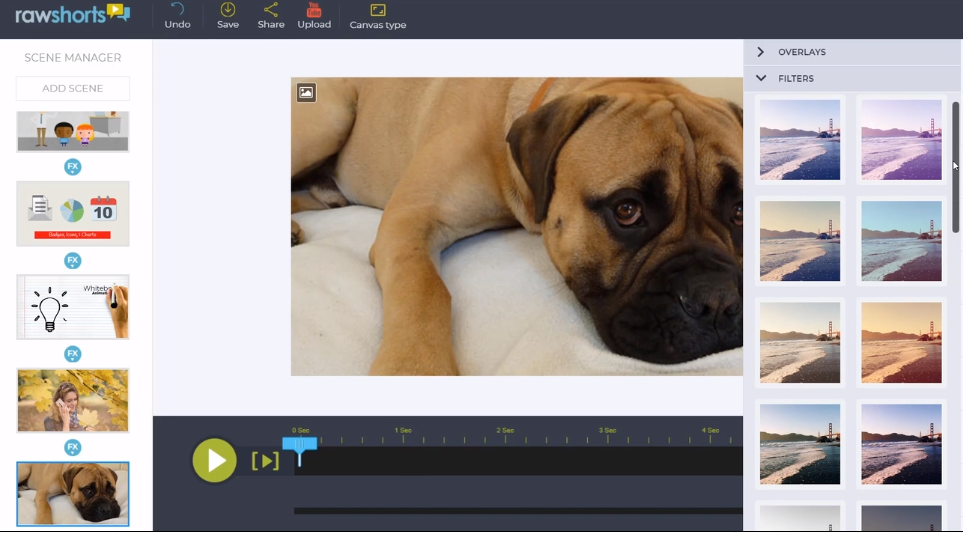Click the image icon on canvas corner
Screen dimensions: 963x533
(306, 92)
